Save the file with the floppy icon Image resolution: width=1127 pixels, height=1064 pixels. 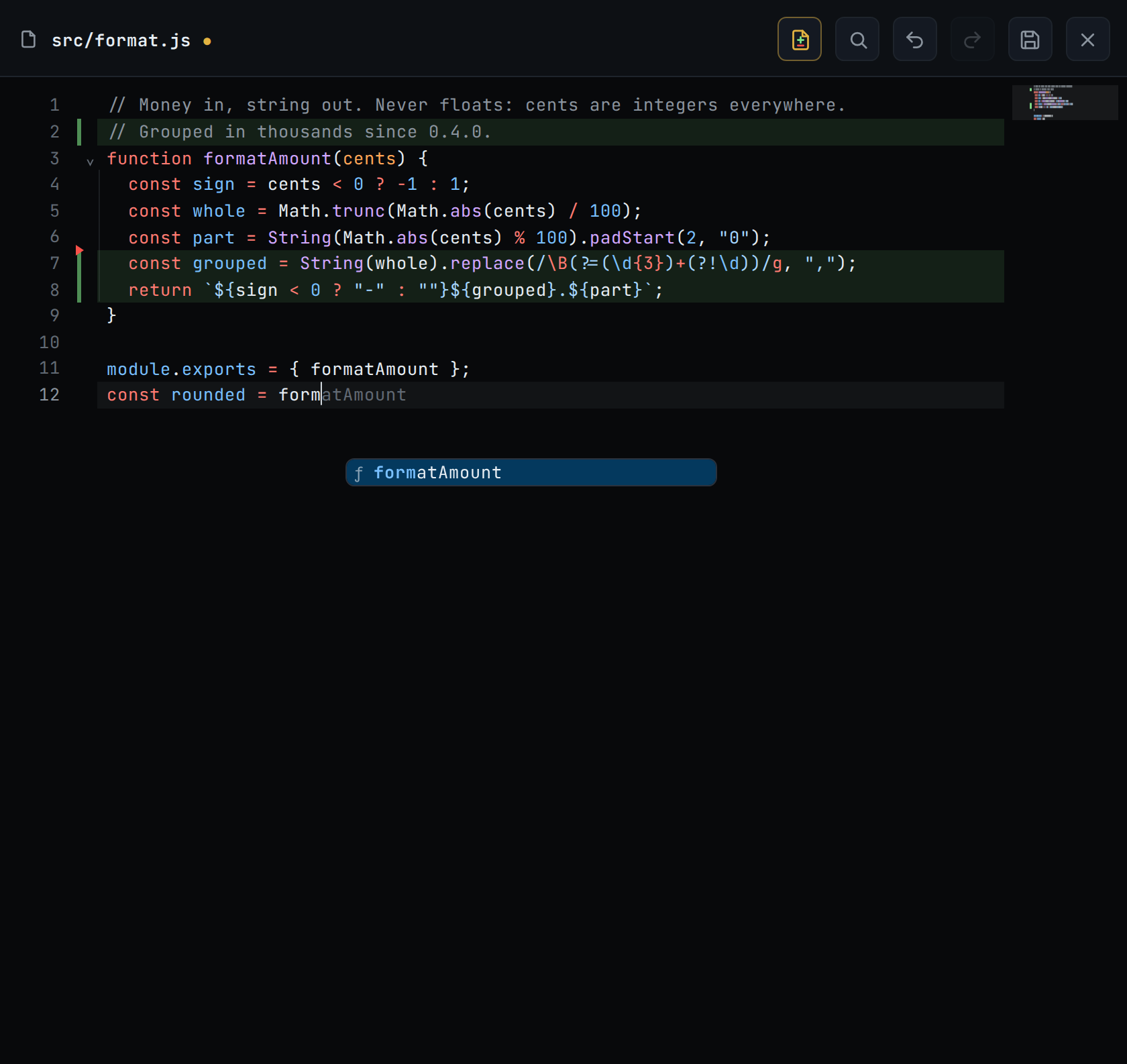(1030, 40)
